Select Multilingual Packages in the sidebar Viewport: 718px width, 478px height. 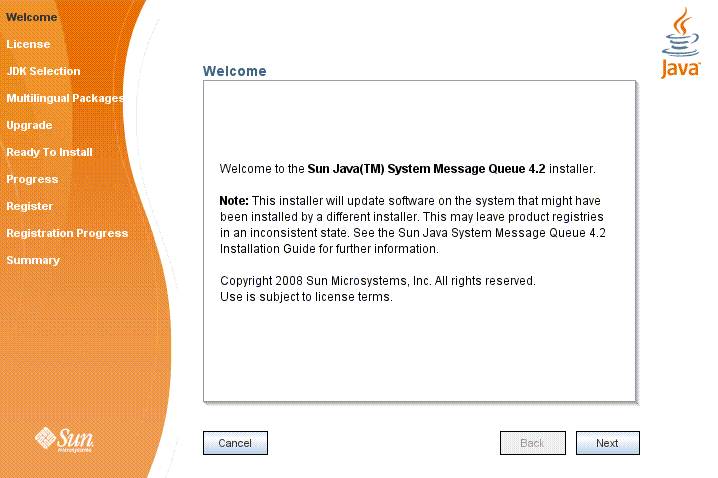tap(64, 98)
